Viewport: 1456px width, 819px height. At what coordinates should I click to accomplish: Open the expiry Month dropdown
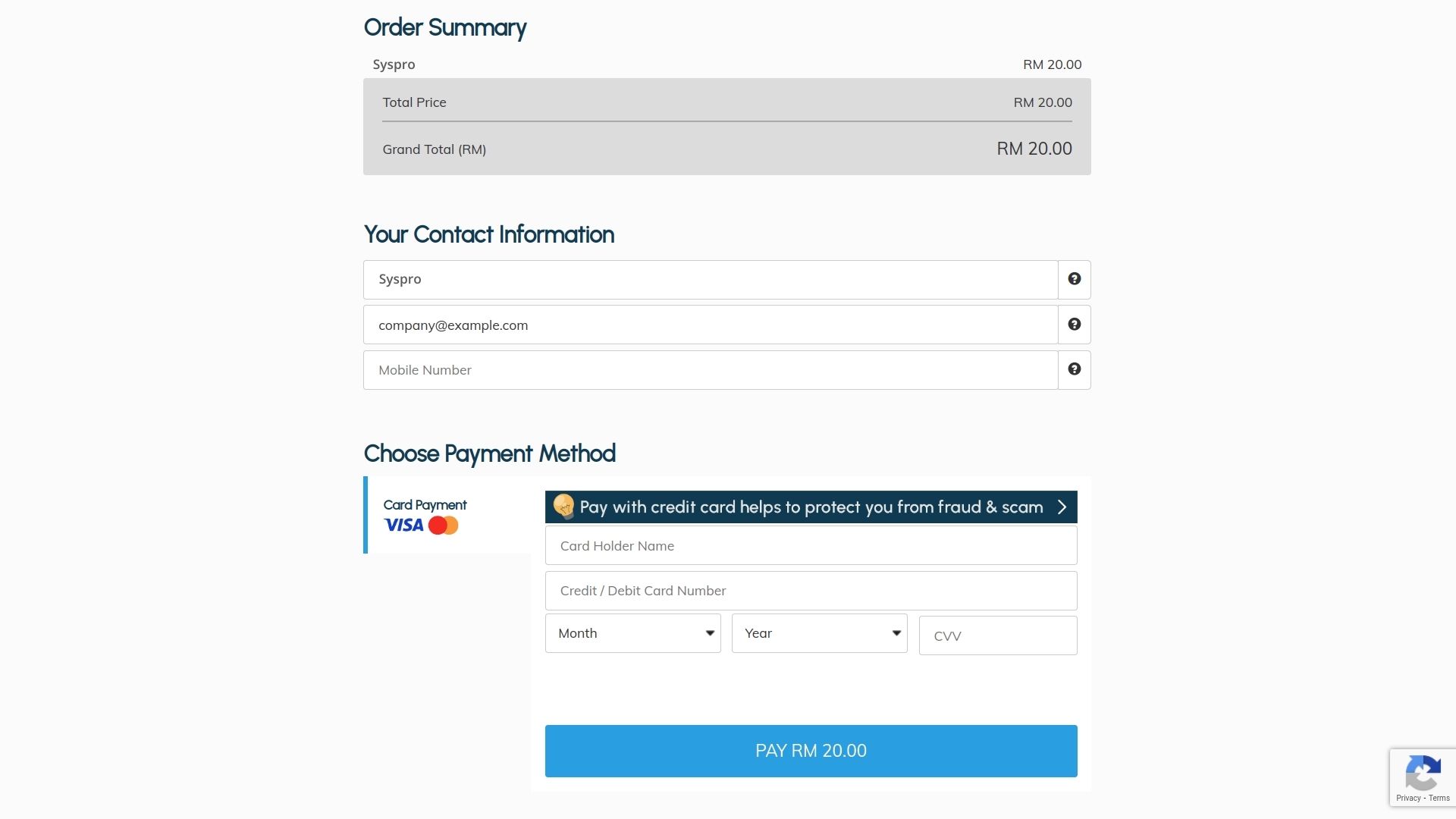pos(632,633)
